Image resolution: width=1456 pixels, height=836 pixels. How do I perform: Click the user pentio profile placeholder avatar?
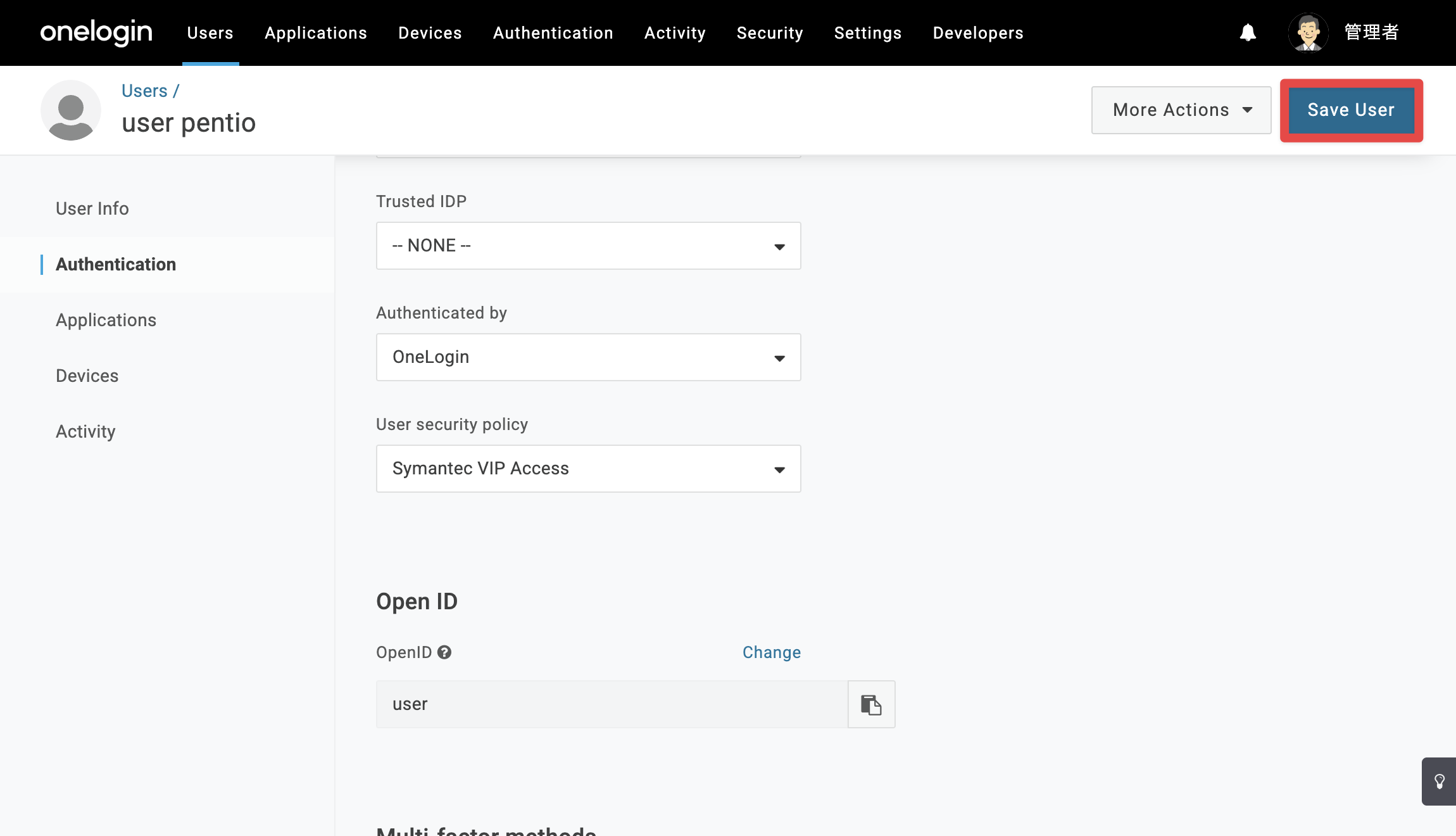(71, 110)
